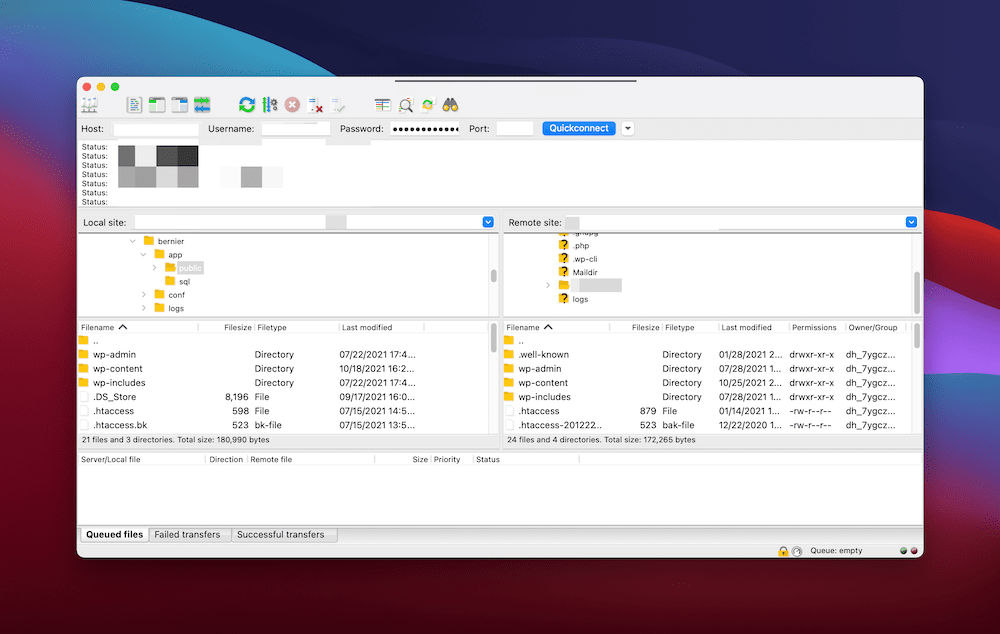Disconnect from the current server icon
Image resolution: width=1000 pixels, height=634 pixels.
click(x=315, y=105)
